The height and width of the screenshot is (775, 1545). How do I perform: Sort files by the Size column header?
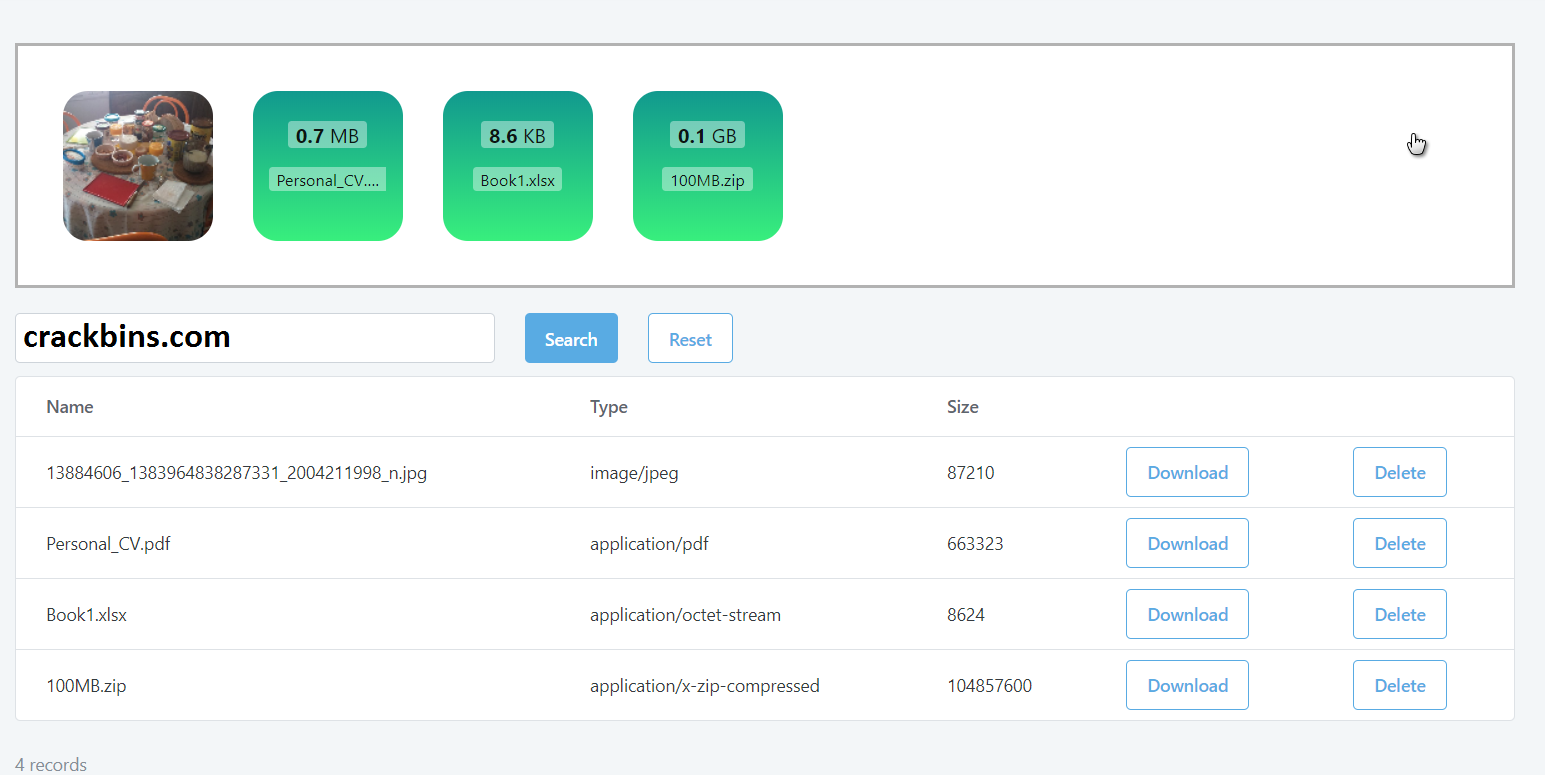(x=963, y=407)
